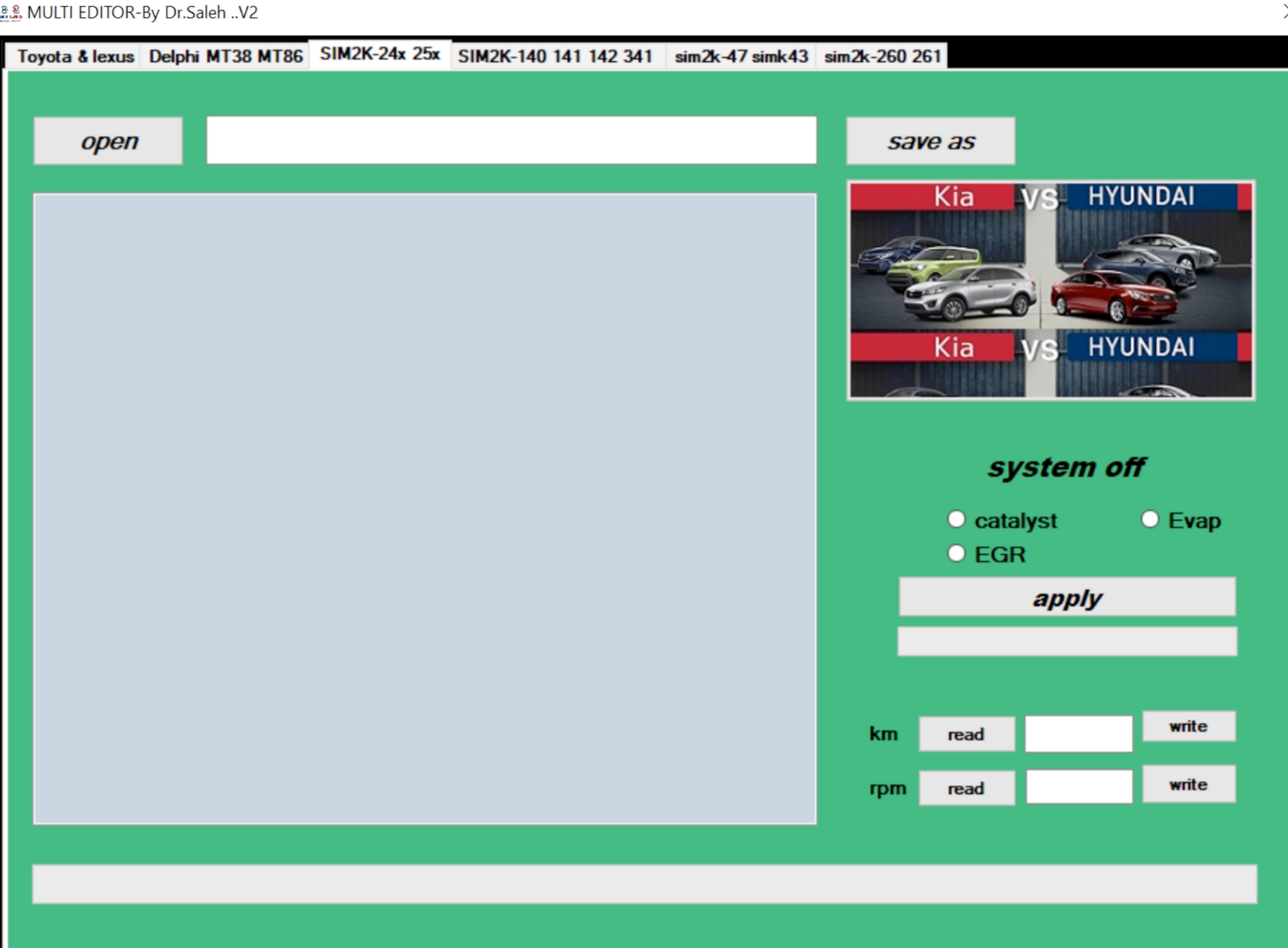Click read button for rpm
Screen dimensions: 1288x948
[x=966, y=788]
